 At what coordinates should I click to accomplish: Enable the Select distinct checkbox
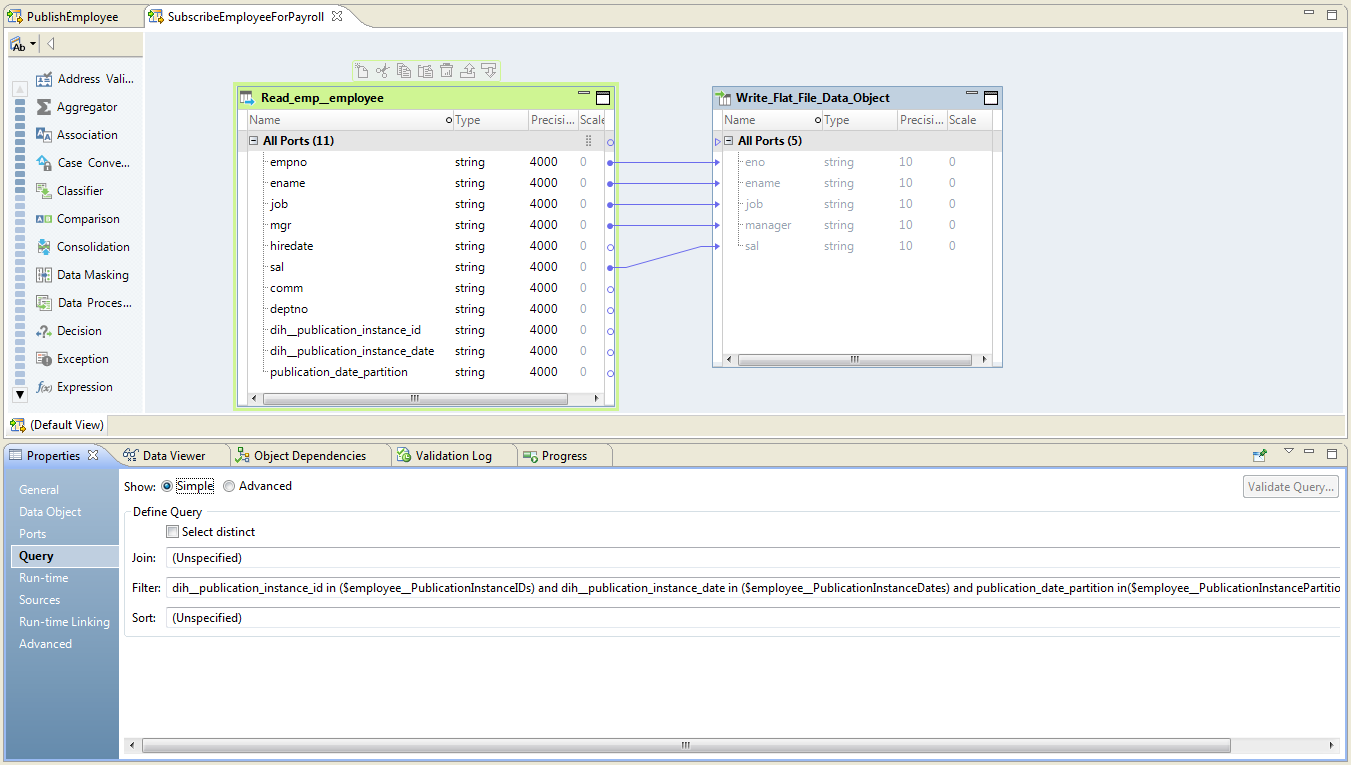[173, 532]
